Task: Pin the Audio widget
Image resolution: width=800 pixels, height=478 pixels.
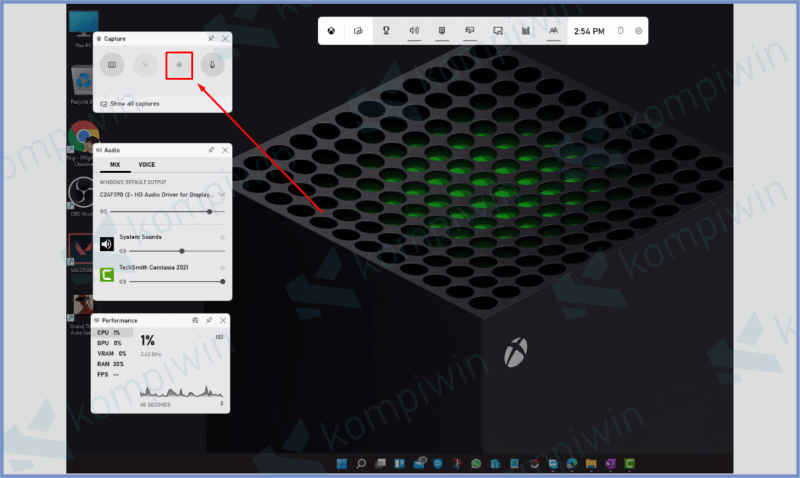Action: click(211, 150)
